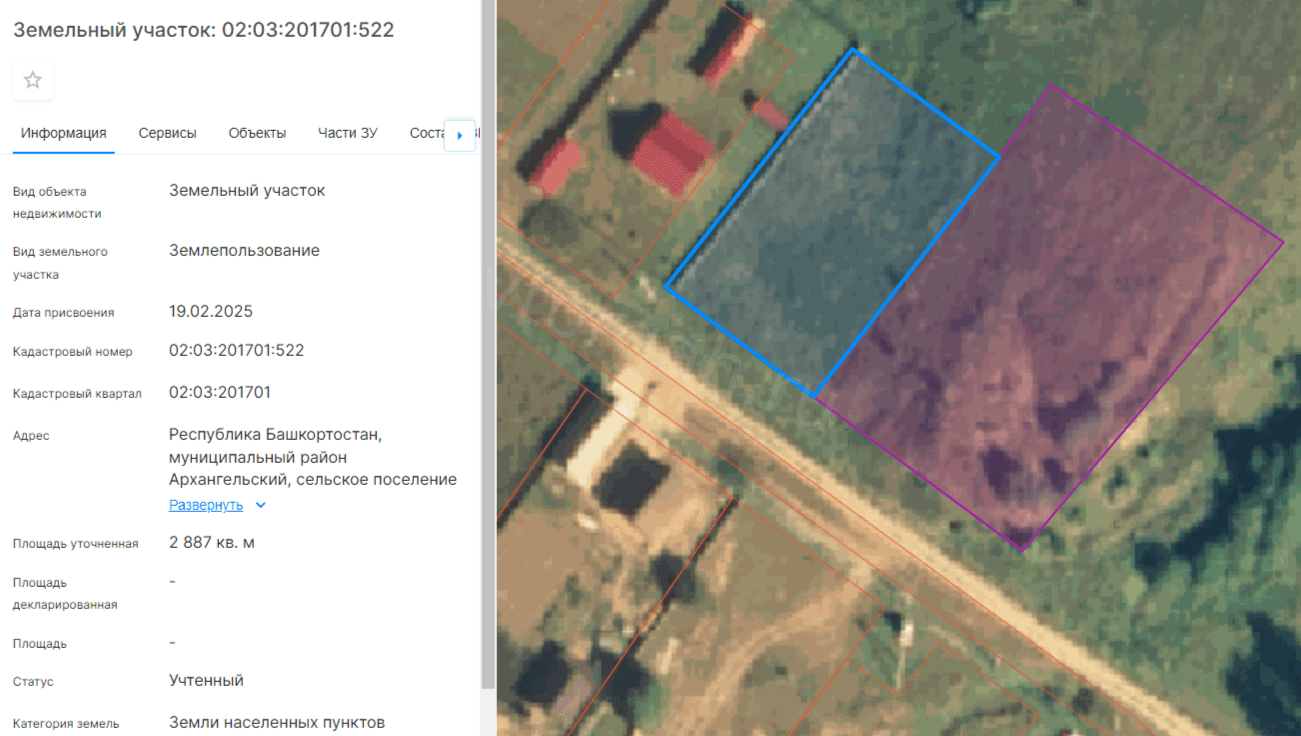Open the Части ЗУ tab

(x=348, y=133)
